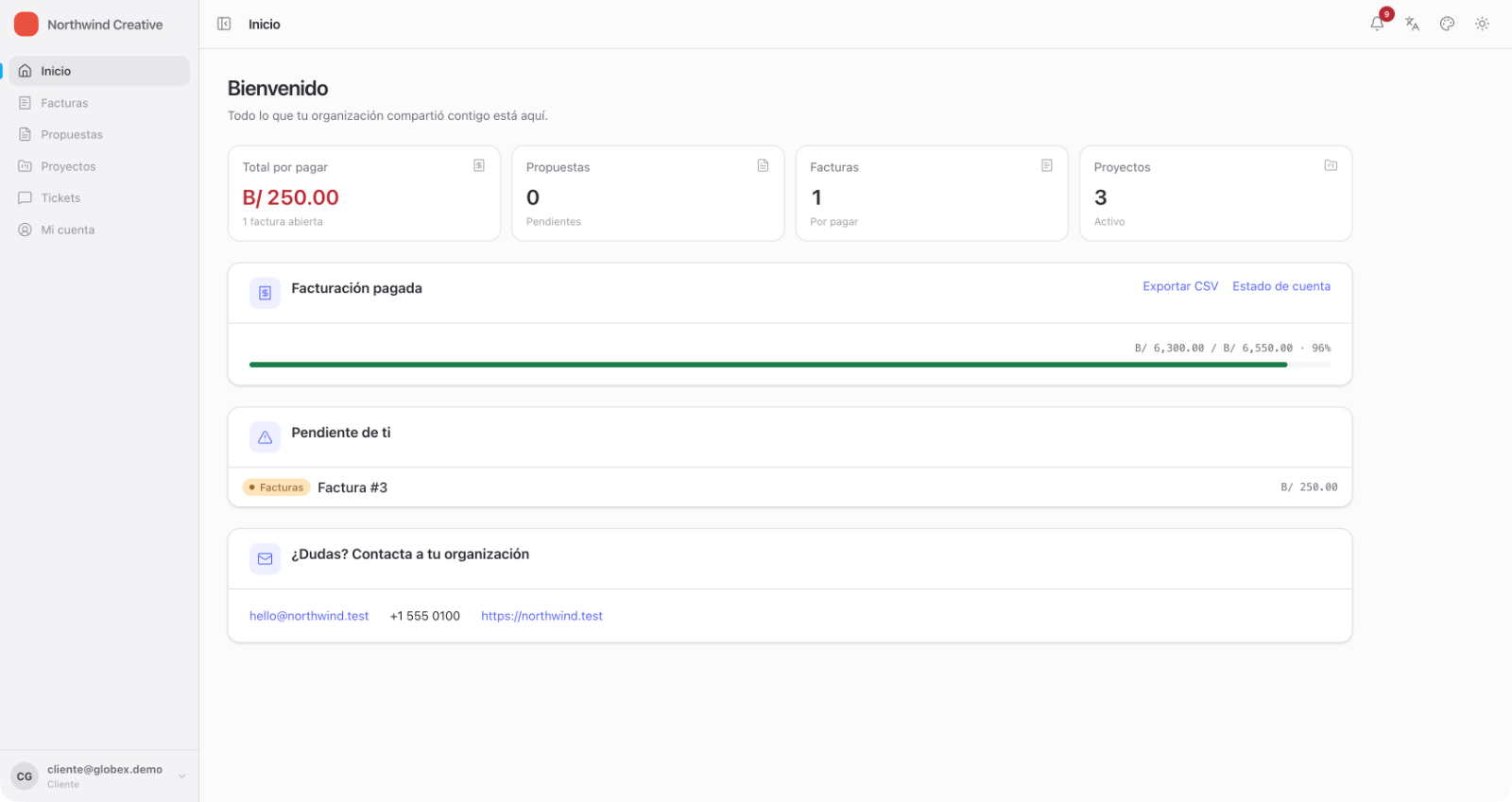Click the phone number +1 555 0100
Image resolution: width=1512 pixels, height=802 pixels.
[x=425, y=616]
